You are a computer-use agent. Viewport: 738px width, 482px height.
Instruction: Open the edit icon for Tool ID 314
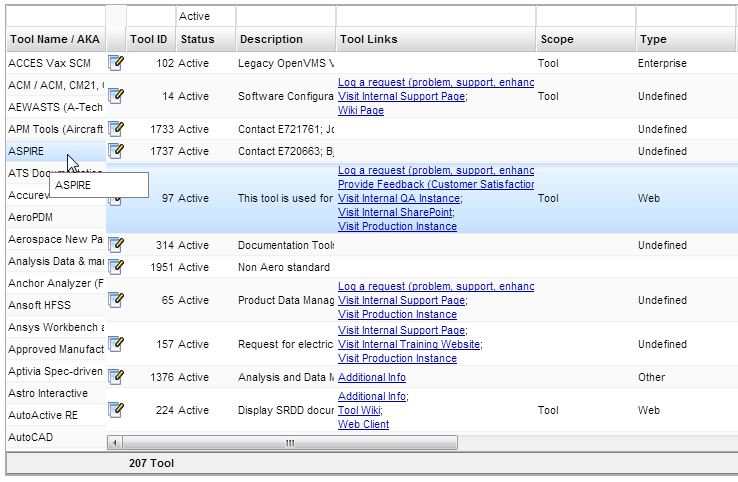click(116, 245)
